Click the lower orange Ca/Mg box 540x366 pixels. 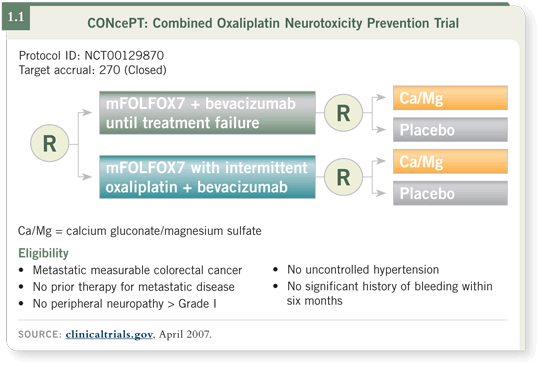450,161
